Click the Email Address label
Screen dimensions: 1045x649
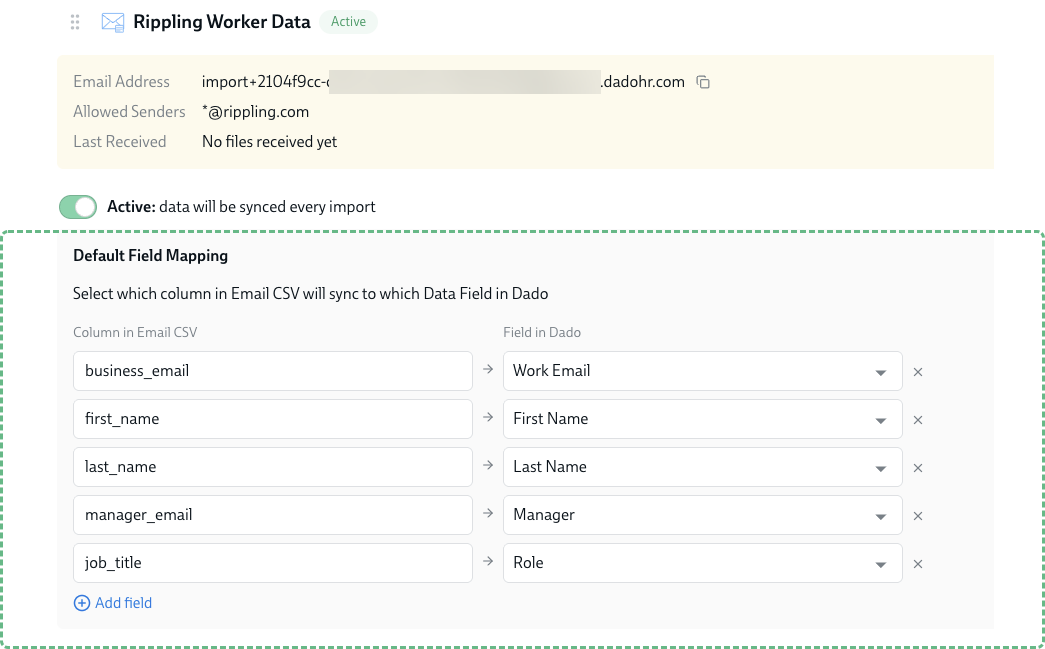pos(121,82)
